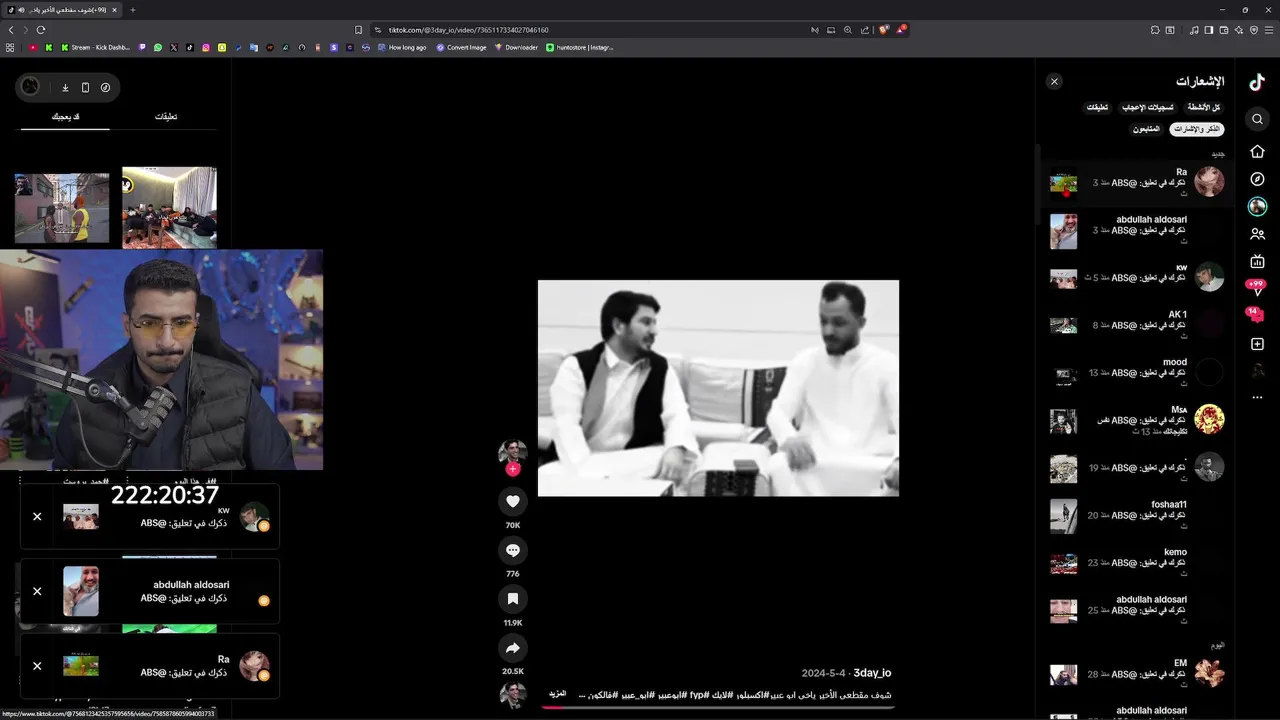Click the upload plus icon in sidebar
The height and width of the screenshot is (720, 1280).
1257,344
